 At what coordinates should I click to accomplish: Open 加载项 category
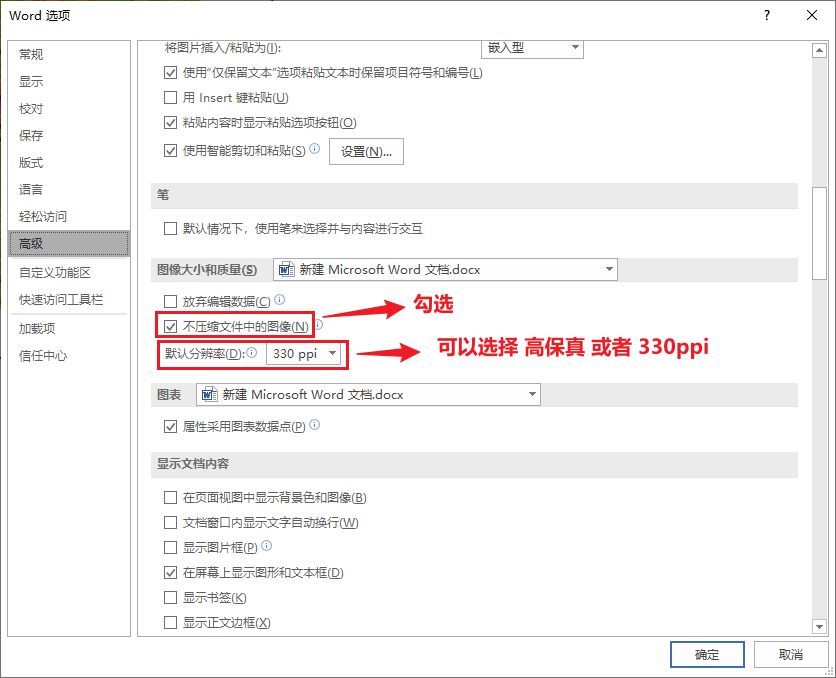pos(69,328)
